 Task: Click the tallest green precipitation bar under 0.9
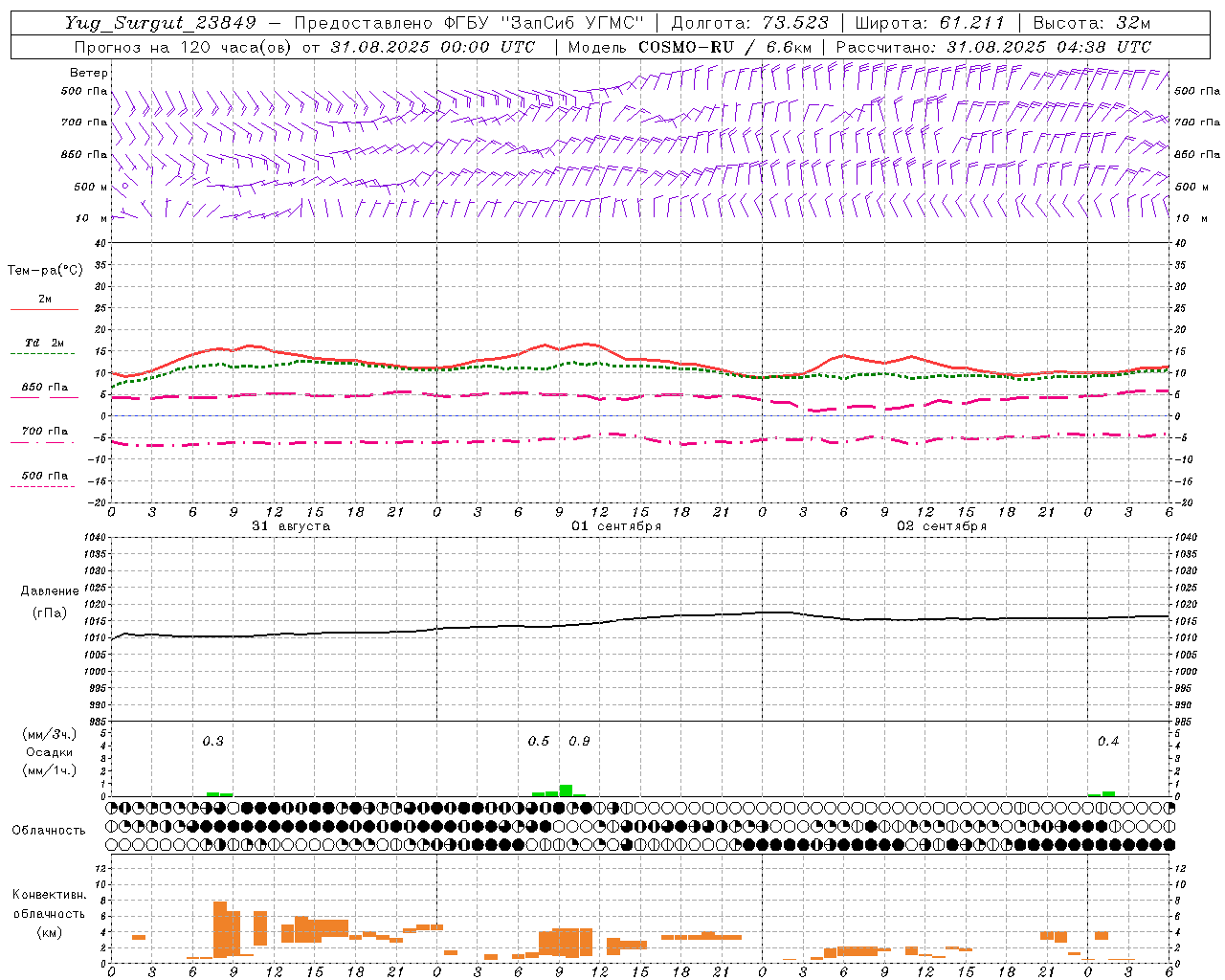coord(566,791)
